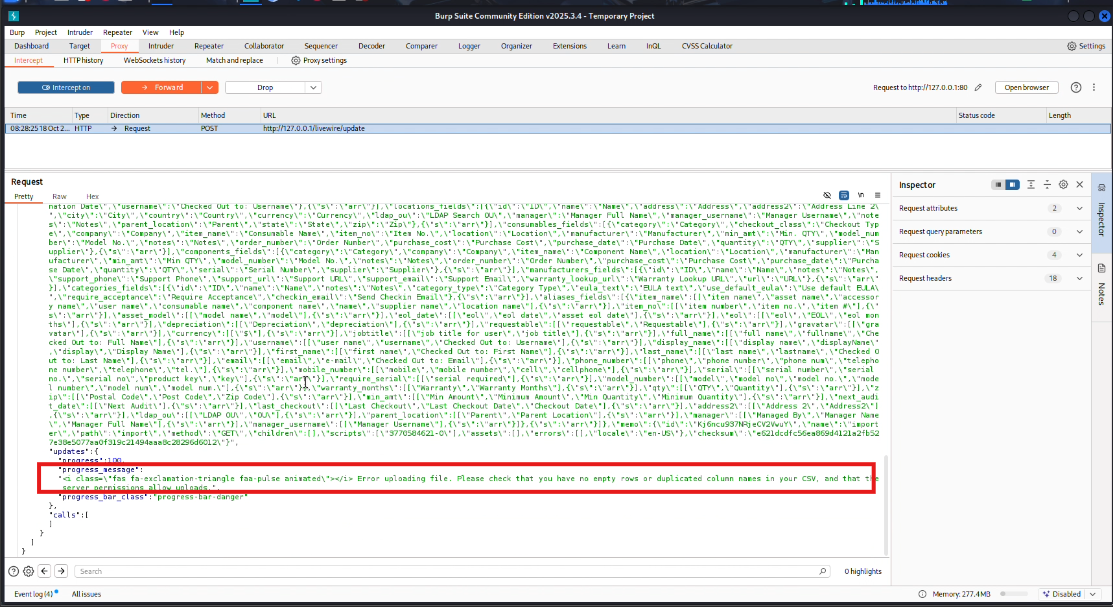Image resolution: width=1113 pixels, height=607 pixels.
Task: Switch the request view to Pretty
Action: point(23,197)
